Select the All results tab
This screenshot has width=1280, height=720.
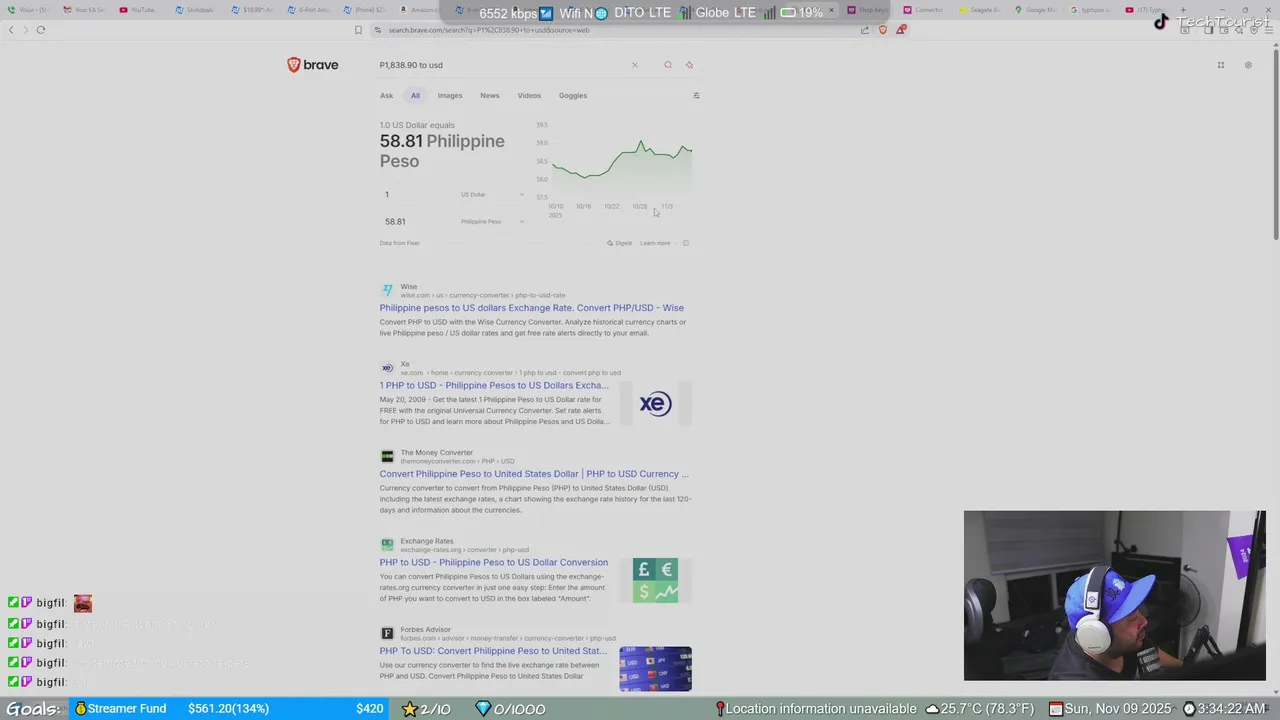click(x=415, y=96)
